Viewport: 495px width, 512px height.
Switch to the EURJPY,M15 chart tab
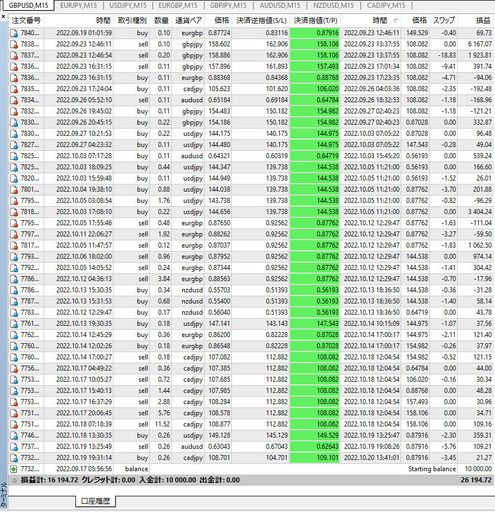click(78, 5)
